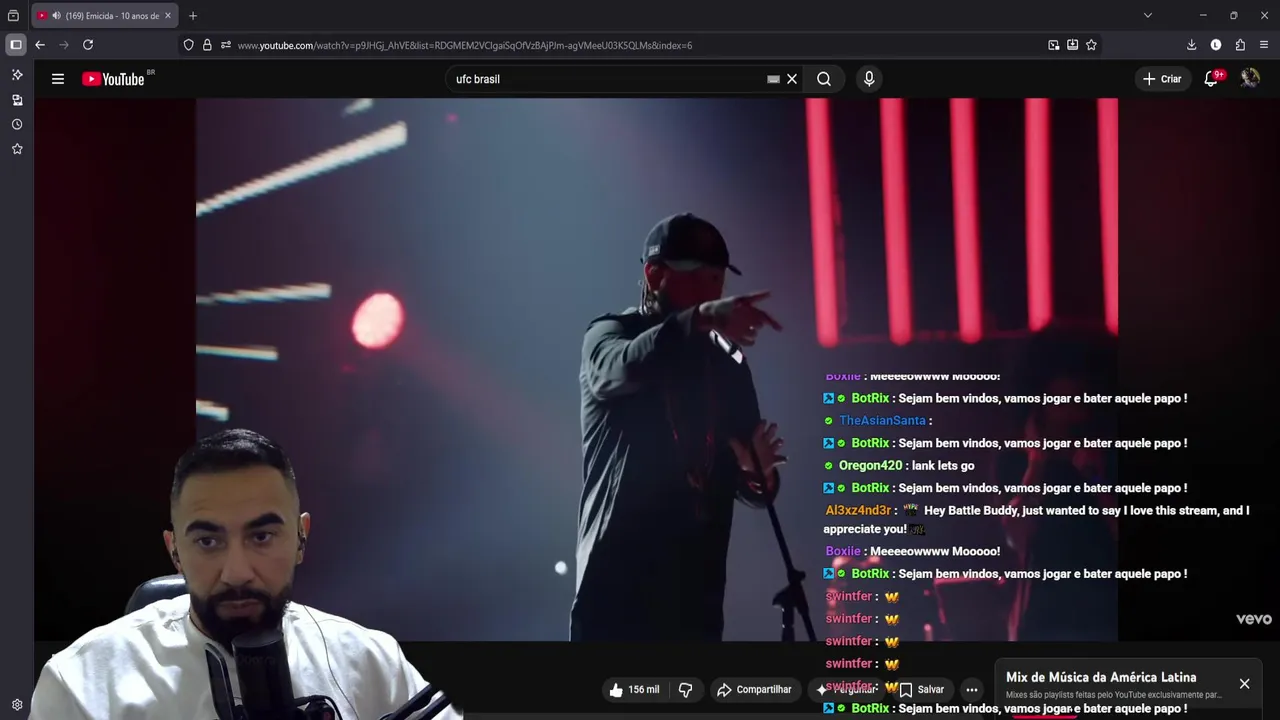1280x720 pixels.
Task: Go back with the browser back arrow
Action: click(x=40, y=45)
